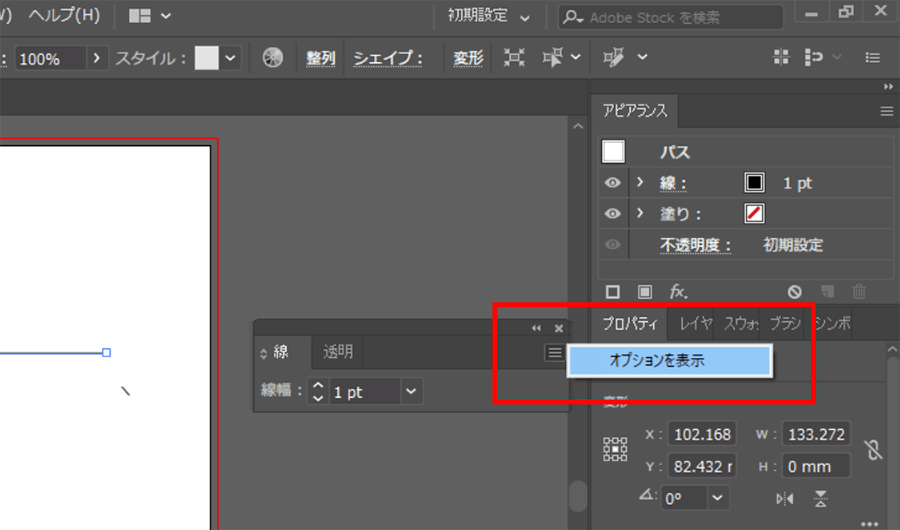Click the clear appearance icon
This screenshot has height=530, width=900.
794,292
